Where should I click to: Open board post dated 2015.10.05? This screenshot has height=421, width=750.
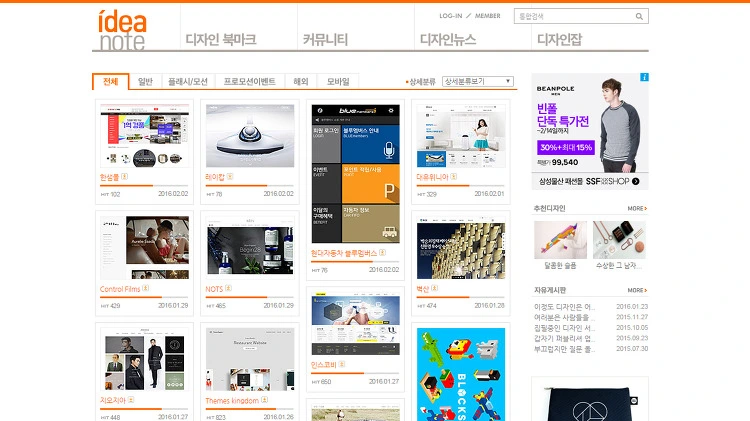(564, 328)
